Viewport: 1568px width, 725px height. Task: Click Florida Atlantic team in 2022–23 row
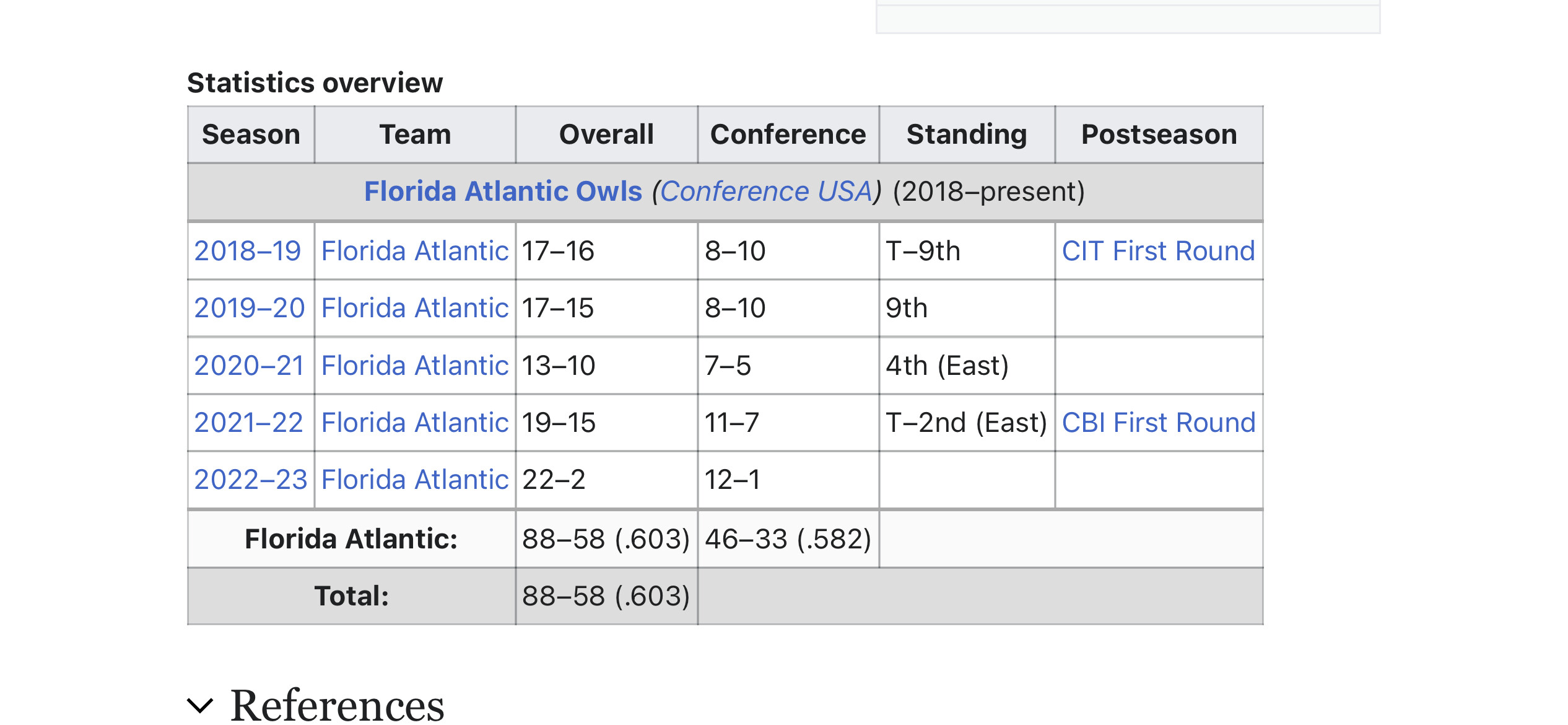coord(414,480)
